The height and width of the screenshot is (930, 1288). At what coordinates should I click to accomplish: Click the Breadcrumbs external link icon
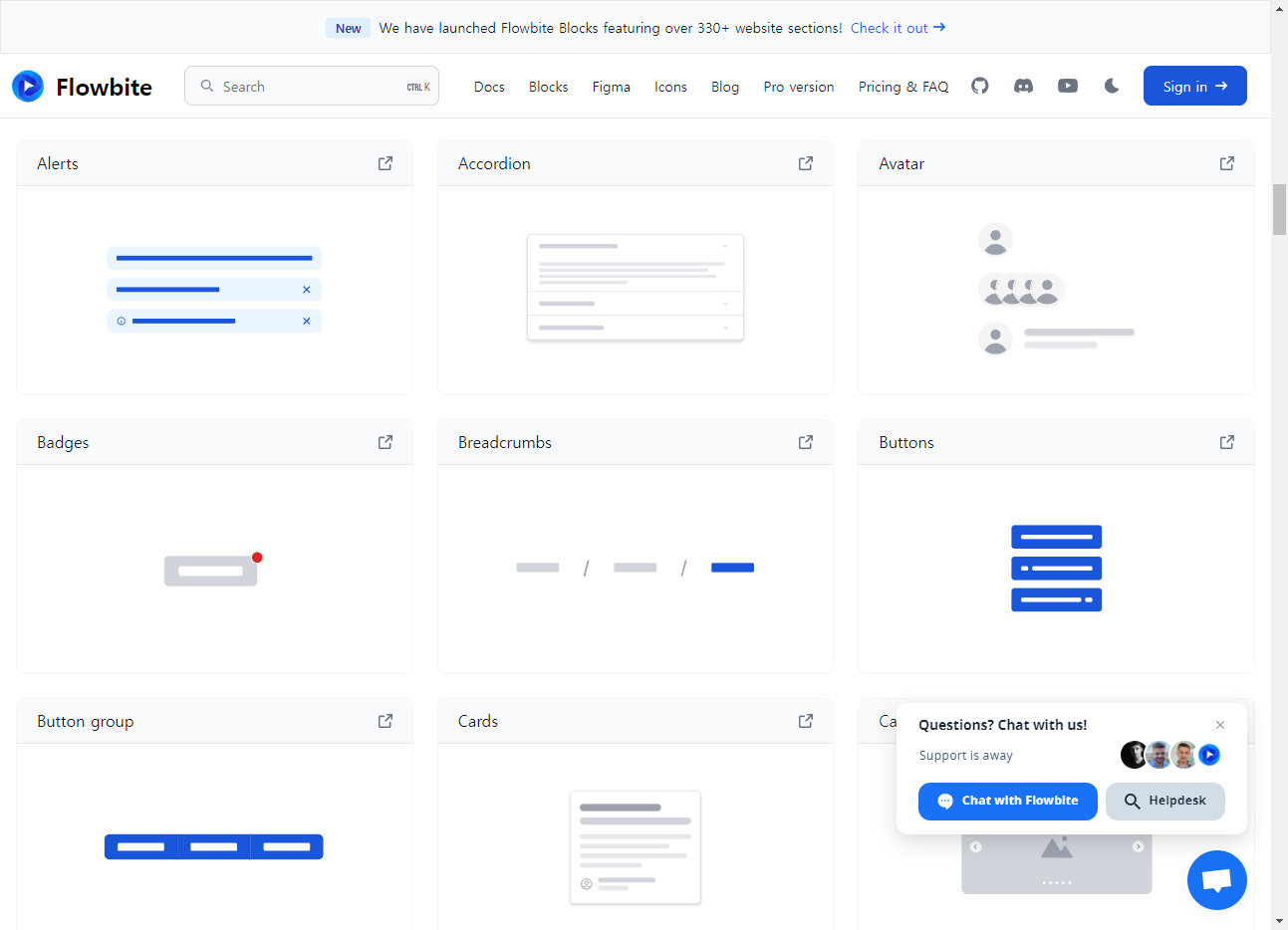(806, 442)
